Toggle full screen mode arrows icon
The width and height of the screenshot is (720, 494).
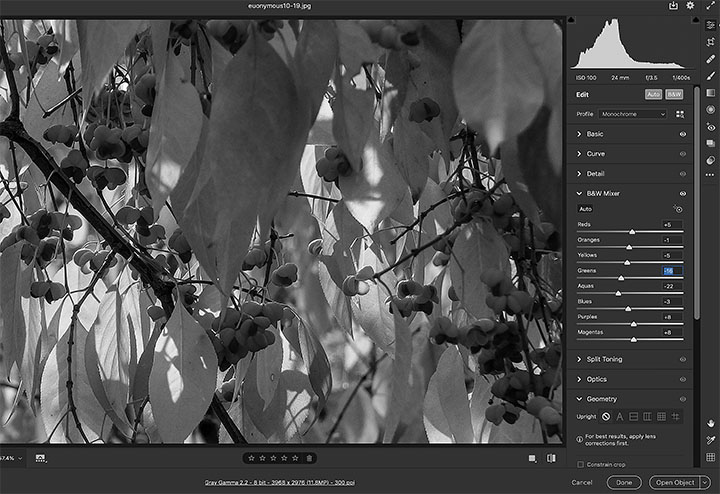[710, 6]
